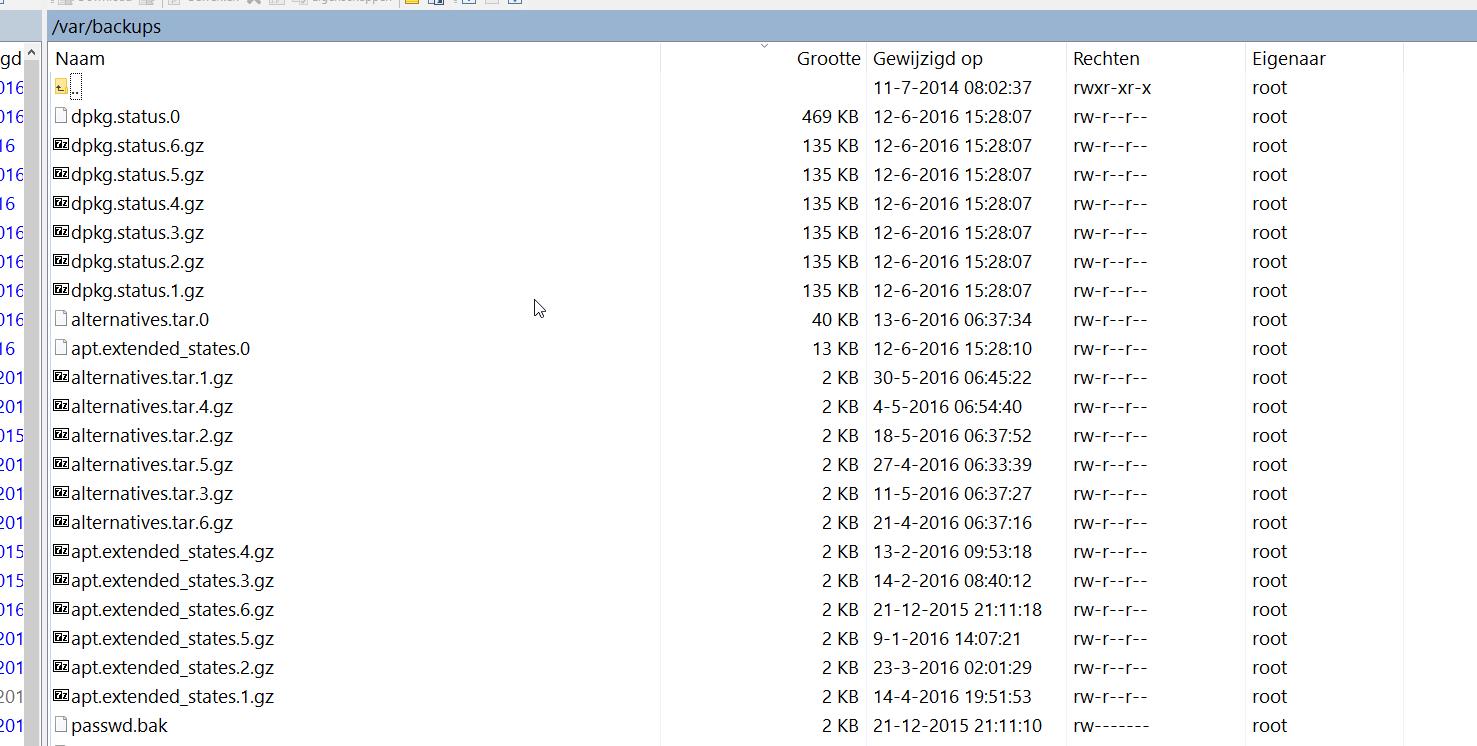Click the alternatives.tar.4.gz archive icon
Image resolution: width=1477 pixels, height=746 pixels.
click(x=61, y=406)
